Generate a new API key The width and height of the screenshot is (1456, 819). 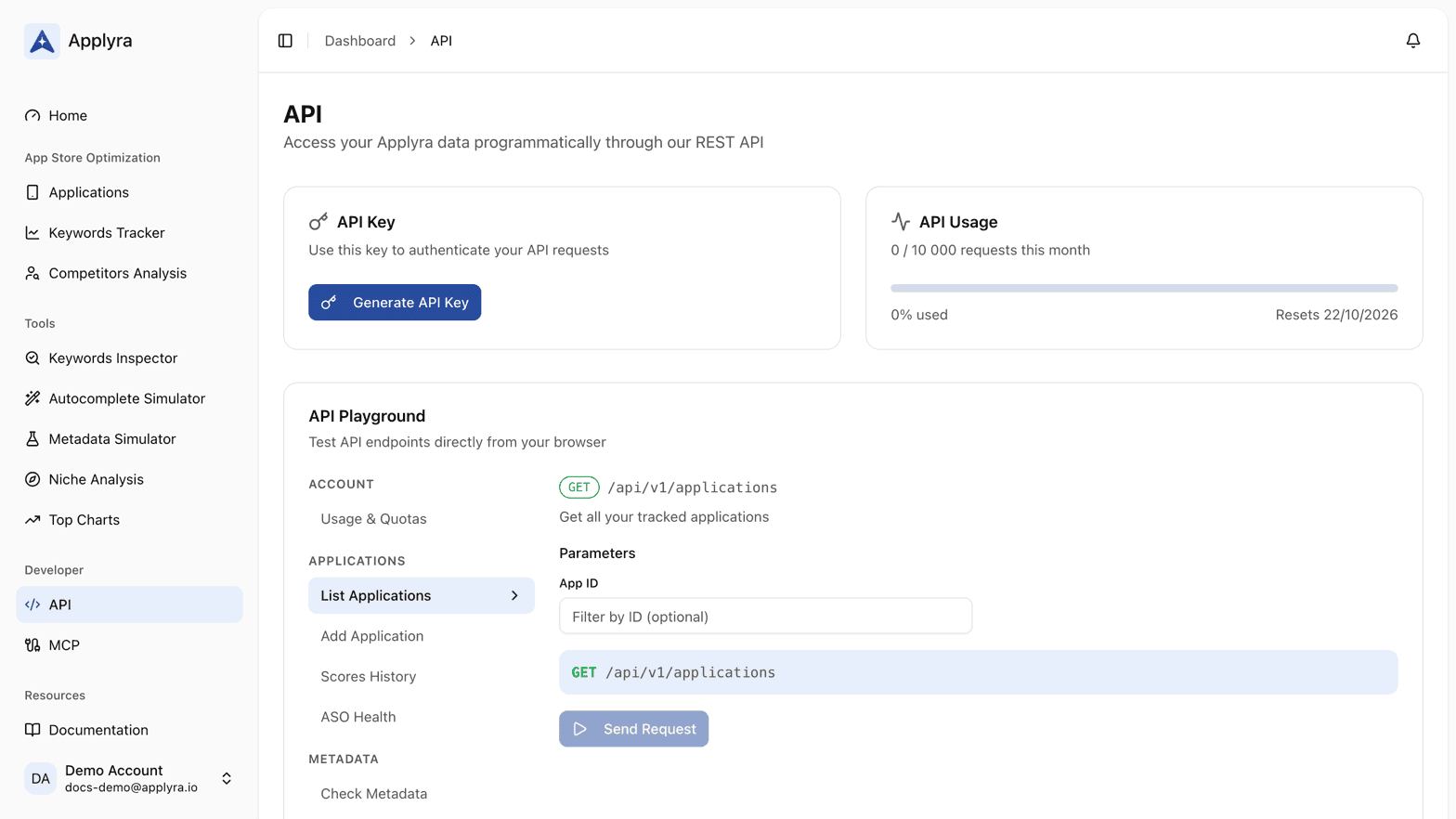coord(395,303)
